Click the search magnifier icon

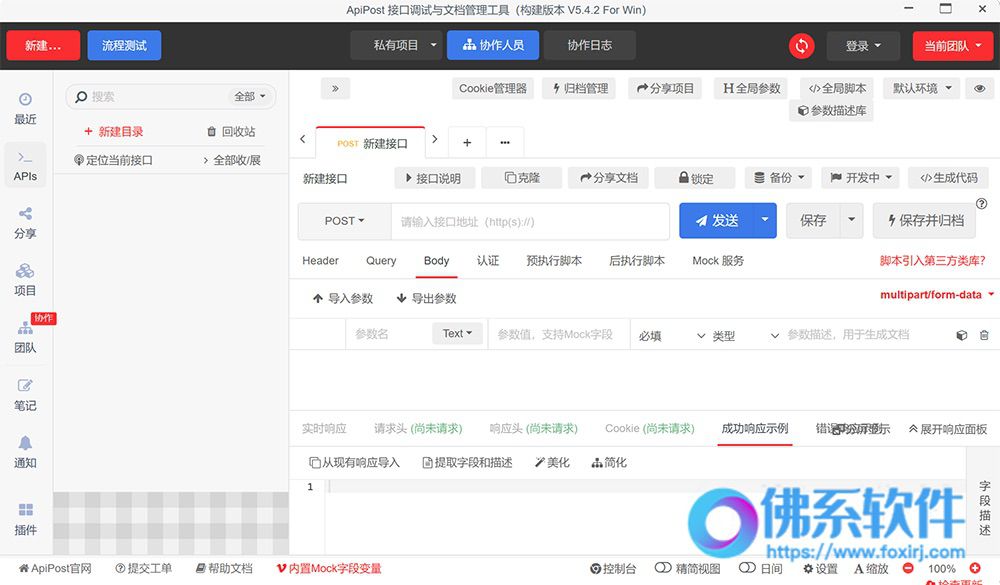81,97
